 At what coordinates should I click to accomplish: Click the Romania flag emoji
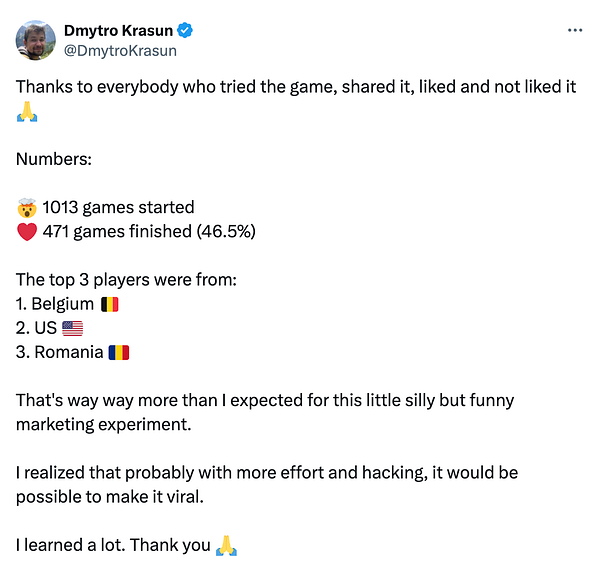(119, 352)
